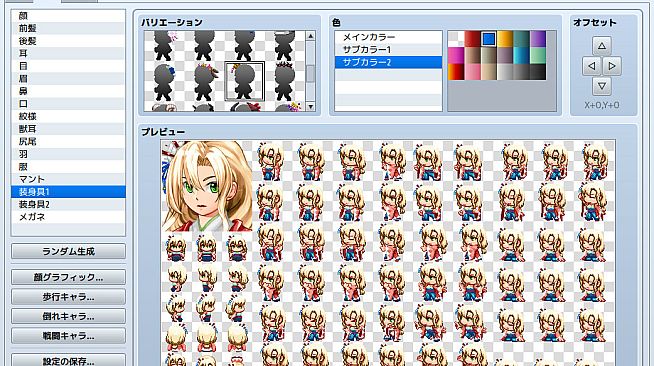The width and height of the screenshot is (654, 366).
Task: Select 服 in the parts list
Action: (x=68, y=166)
